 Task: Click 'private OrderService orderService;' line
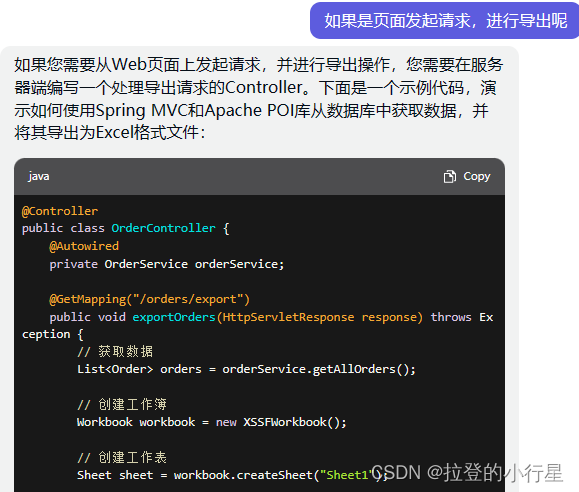point(167,264)
